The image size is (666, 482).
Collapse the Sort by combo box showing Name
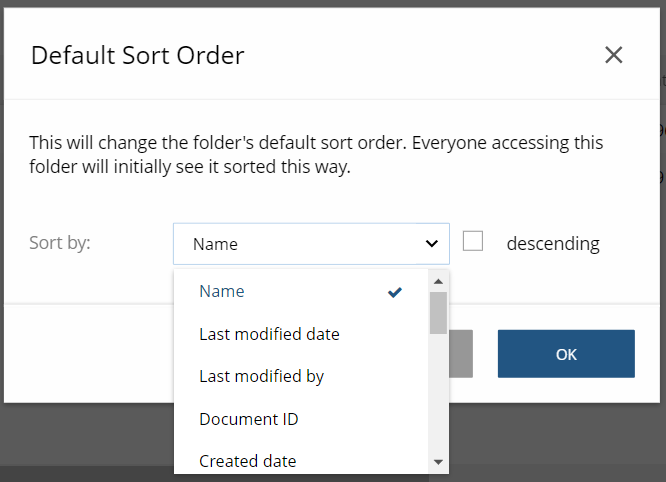point(310,243)
